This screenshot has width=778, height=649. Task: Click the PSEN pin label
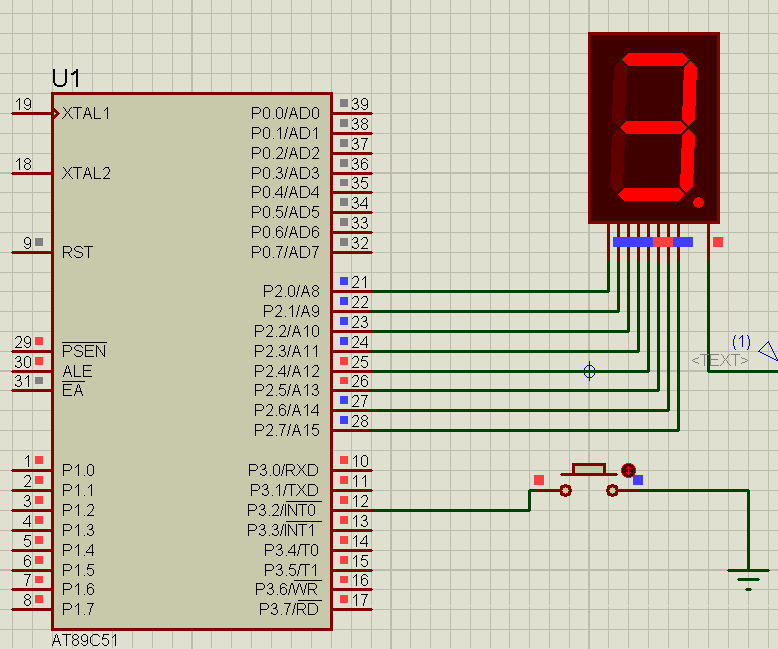point(84,351)
